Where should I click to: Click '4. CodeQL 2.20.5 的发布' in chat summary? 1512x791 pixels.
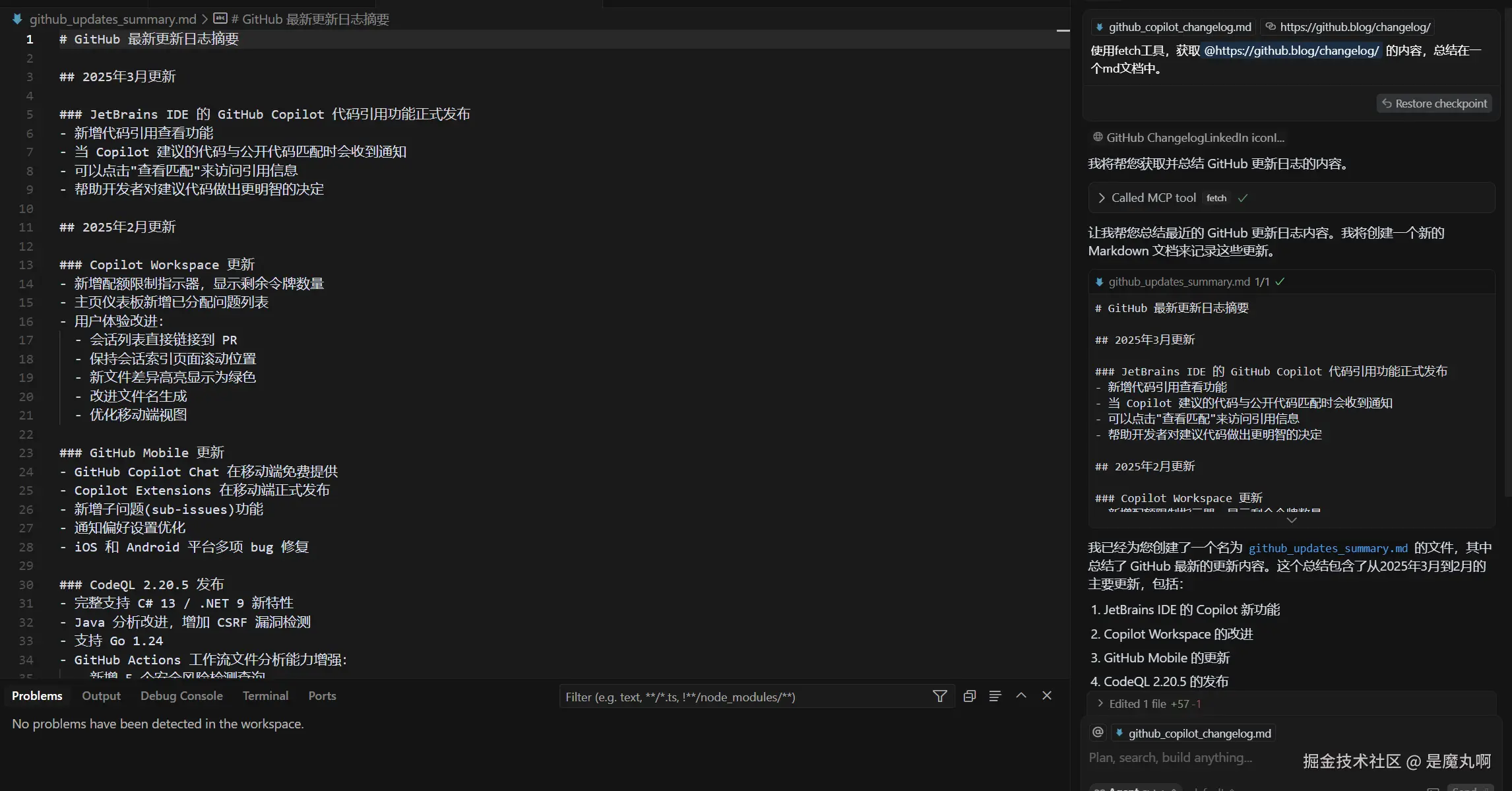(x=1159, y=681)
